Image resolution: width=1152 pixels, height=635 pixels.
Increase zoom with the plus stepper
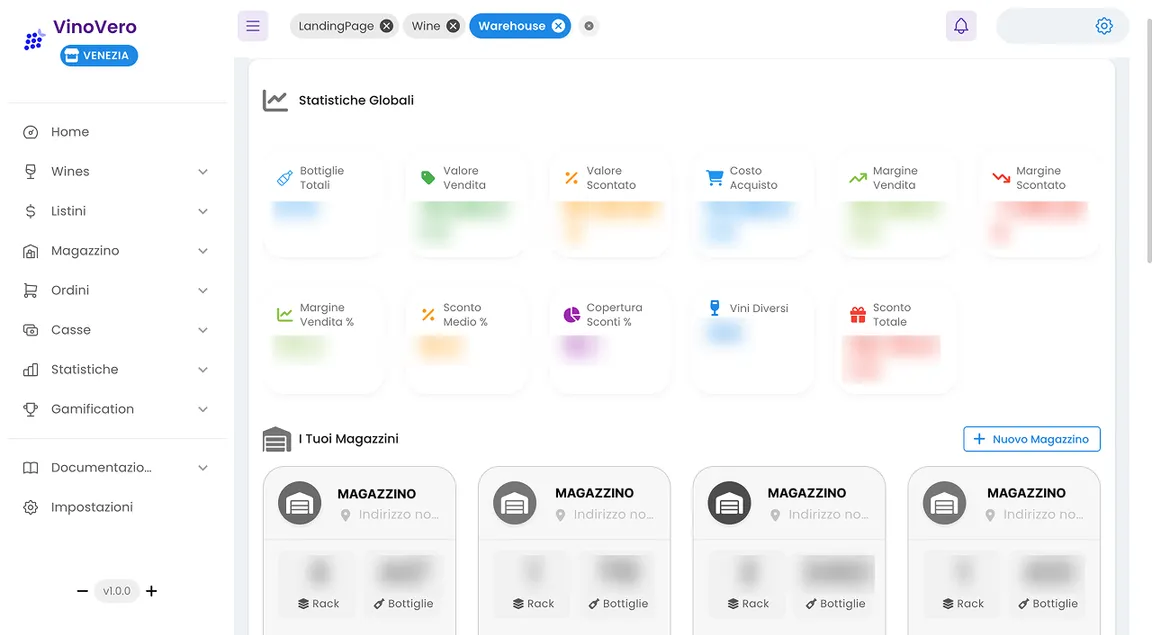point(151,591)
